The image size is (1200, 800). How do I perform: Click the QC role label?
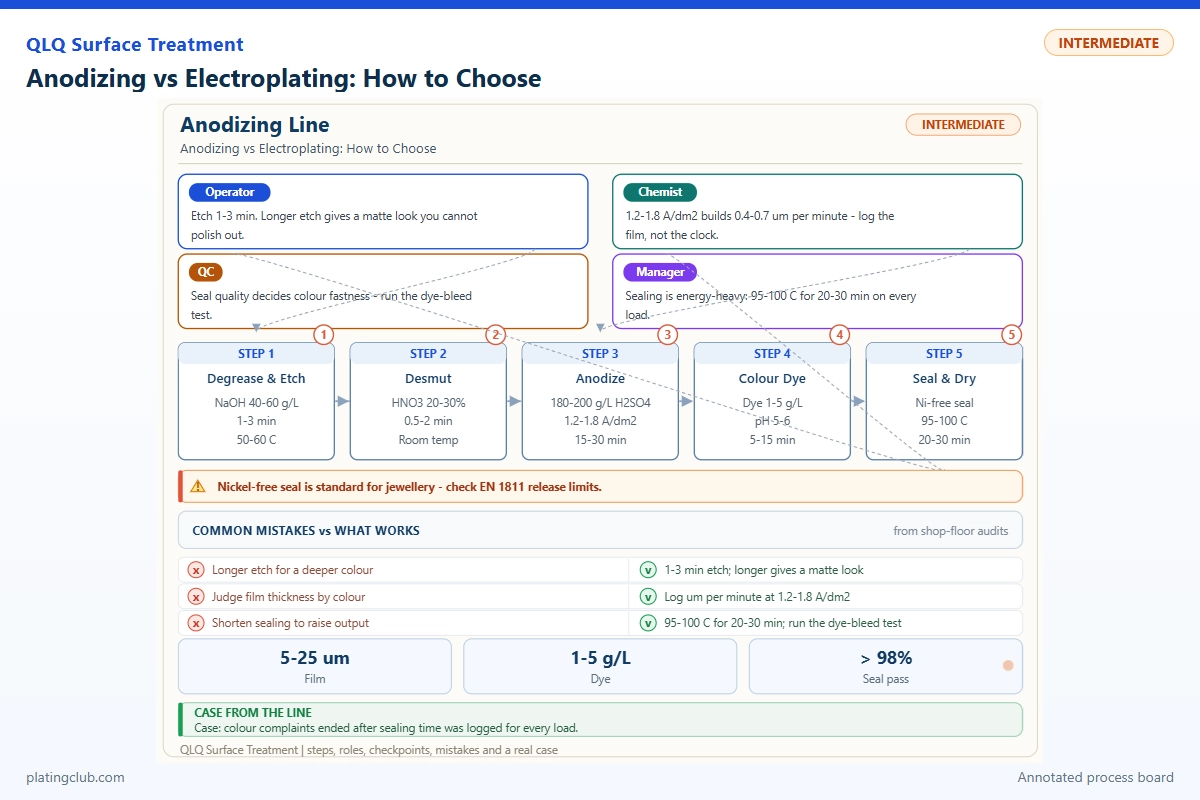tap(205, 272)
